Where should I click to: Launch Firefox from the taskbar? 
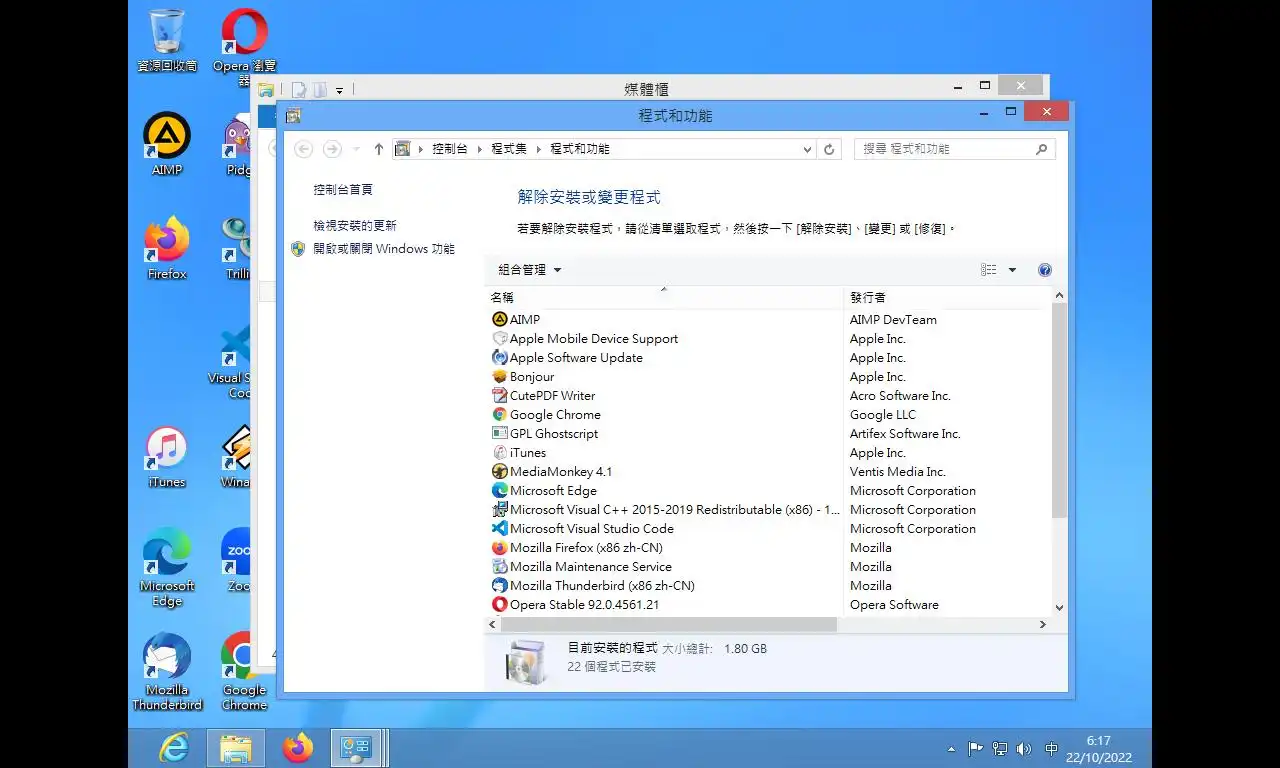pyautogui.click(x=298, y=748)
